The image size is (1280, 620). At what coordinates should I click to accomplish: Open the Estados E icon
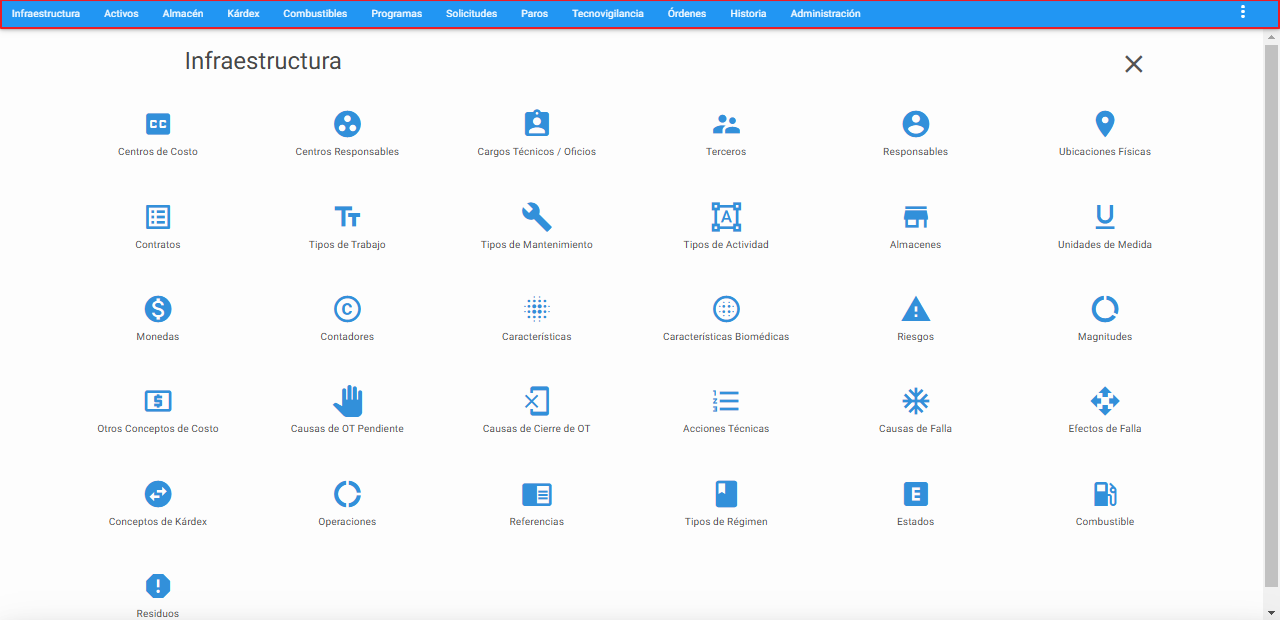pyautogui.click(x=916, y=494)
